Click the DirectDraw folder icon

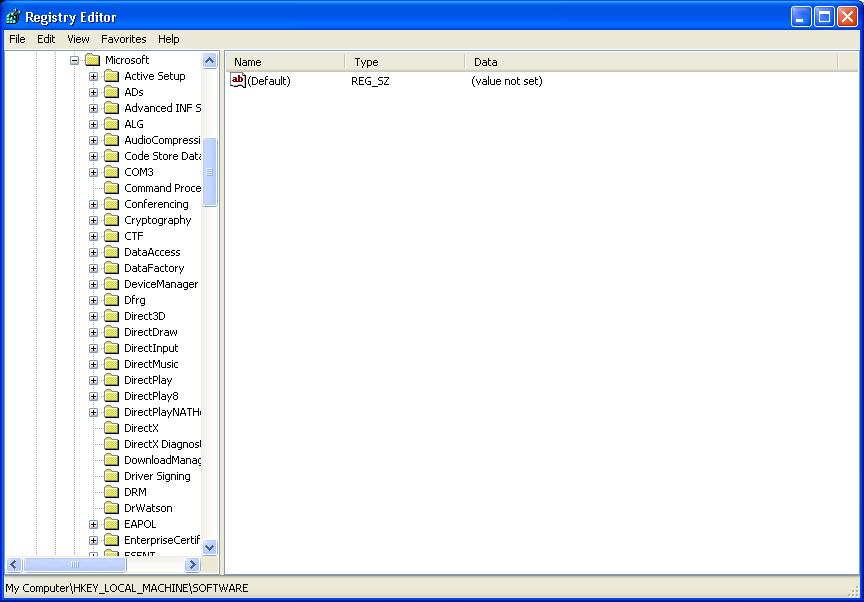[x=111, y=331]
